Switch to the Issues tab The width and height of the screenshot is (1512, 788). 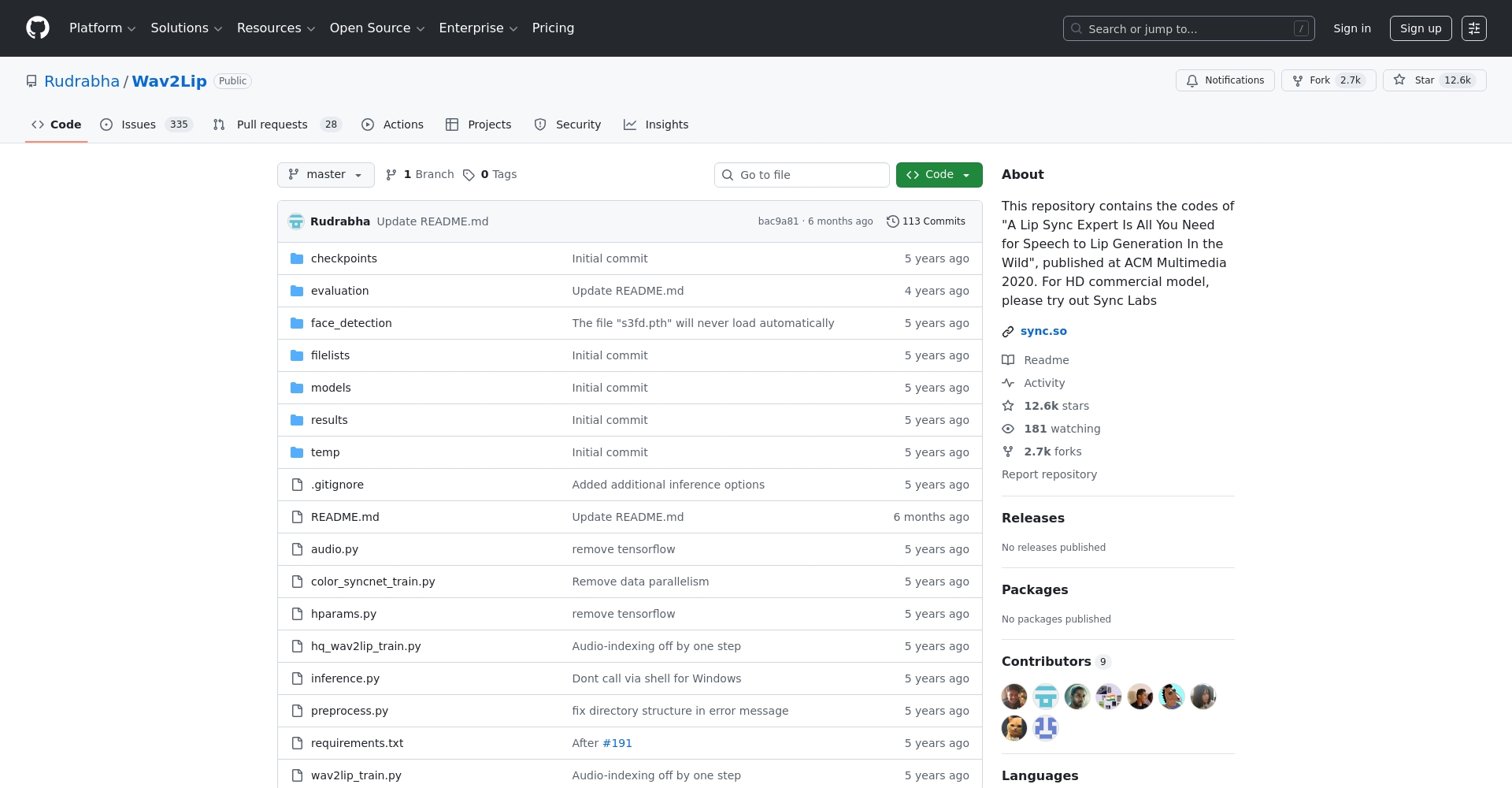click(146, 125)
